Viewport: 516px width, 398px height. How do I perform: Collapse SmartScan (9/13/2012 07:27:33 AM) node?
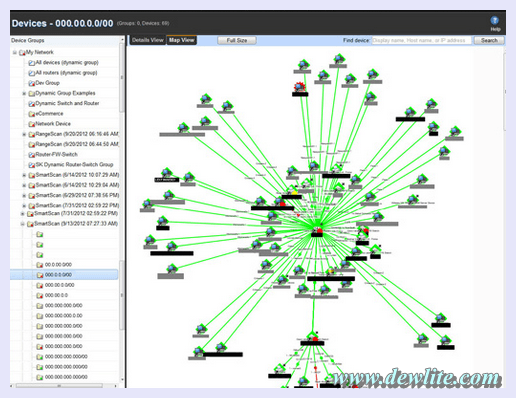(22, 224)
